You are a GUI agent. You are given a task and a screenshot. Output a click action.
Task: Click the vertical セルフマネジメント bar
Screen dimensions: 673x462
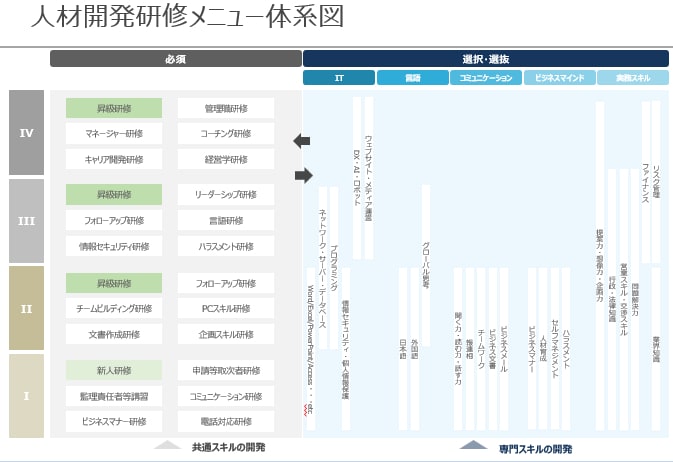pyautogui.click(x=555, y=349)
